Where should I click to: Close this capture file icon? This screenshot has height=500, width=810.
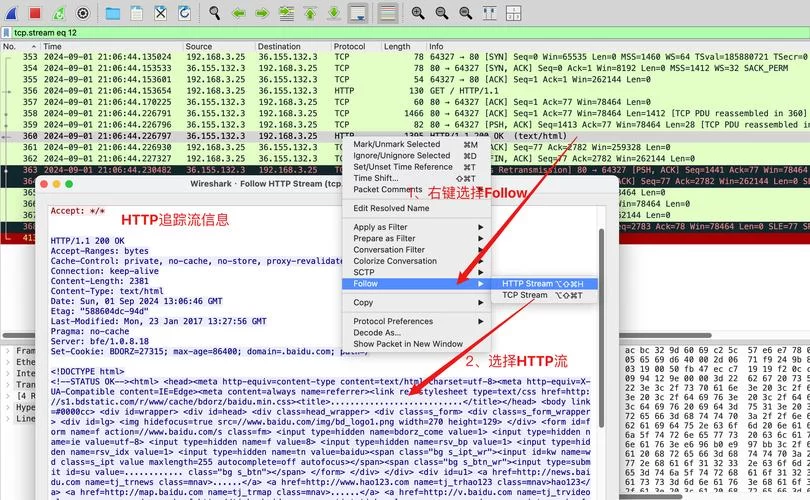point(161,13)
